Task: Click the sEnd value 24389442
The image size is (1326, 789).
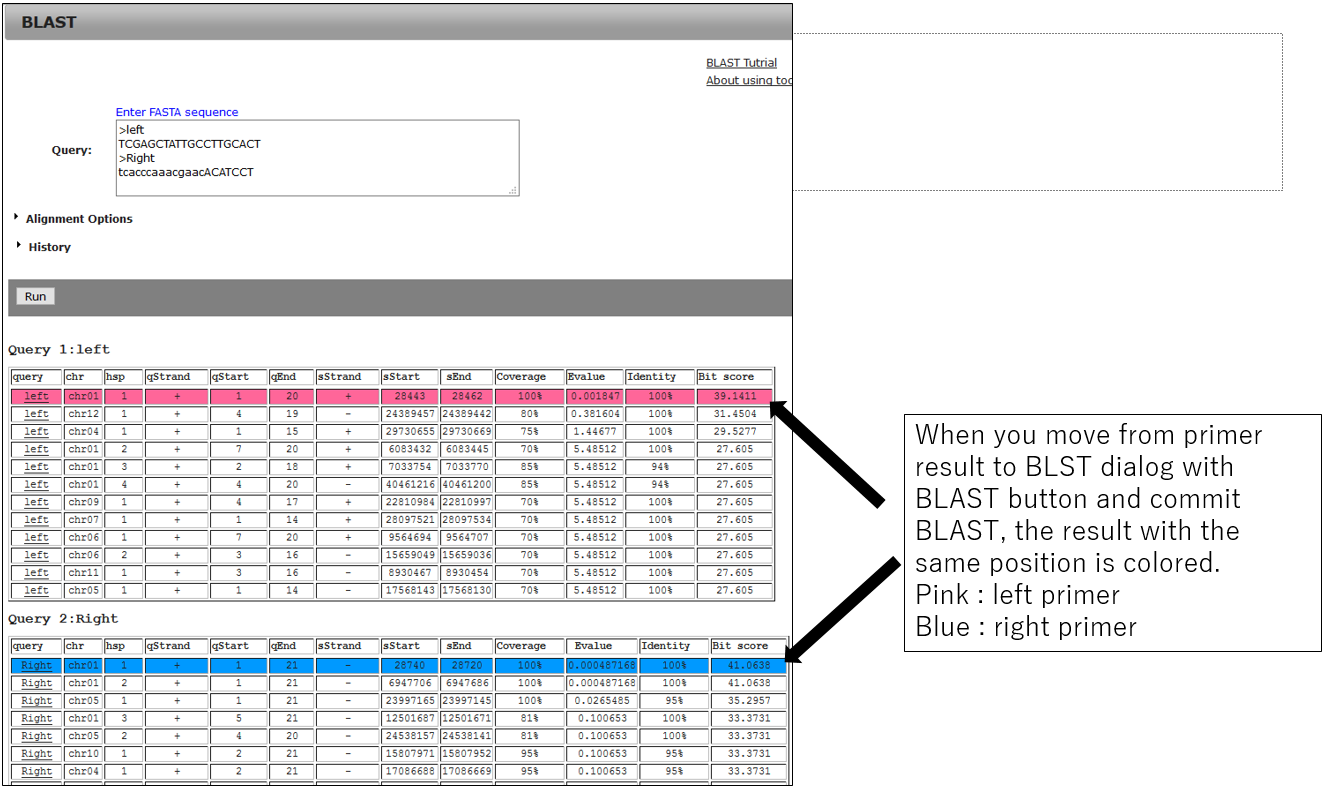Action: 467,414
